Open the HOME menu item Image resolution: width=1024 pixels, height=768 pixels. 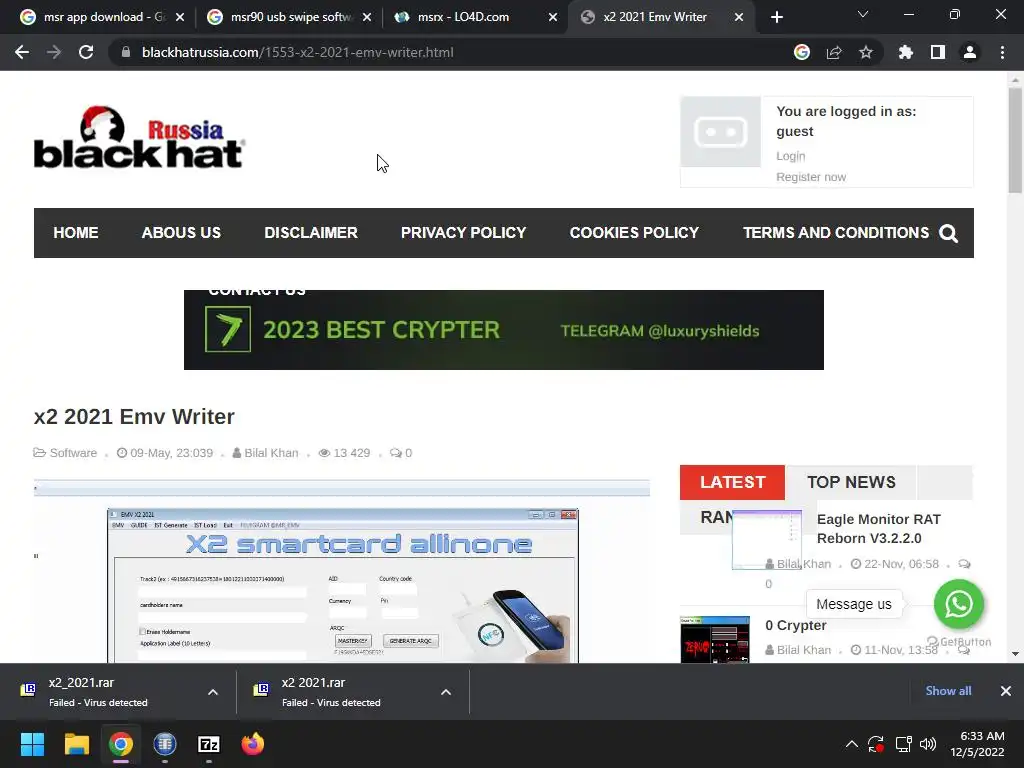pos(76,233)
